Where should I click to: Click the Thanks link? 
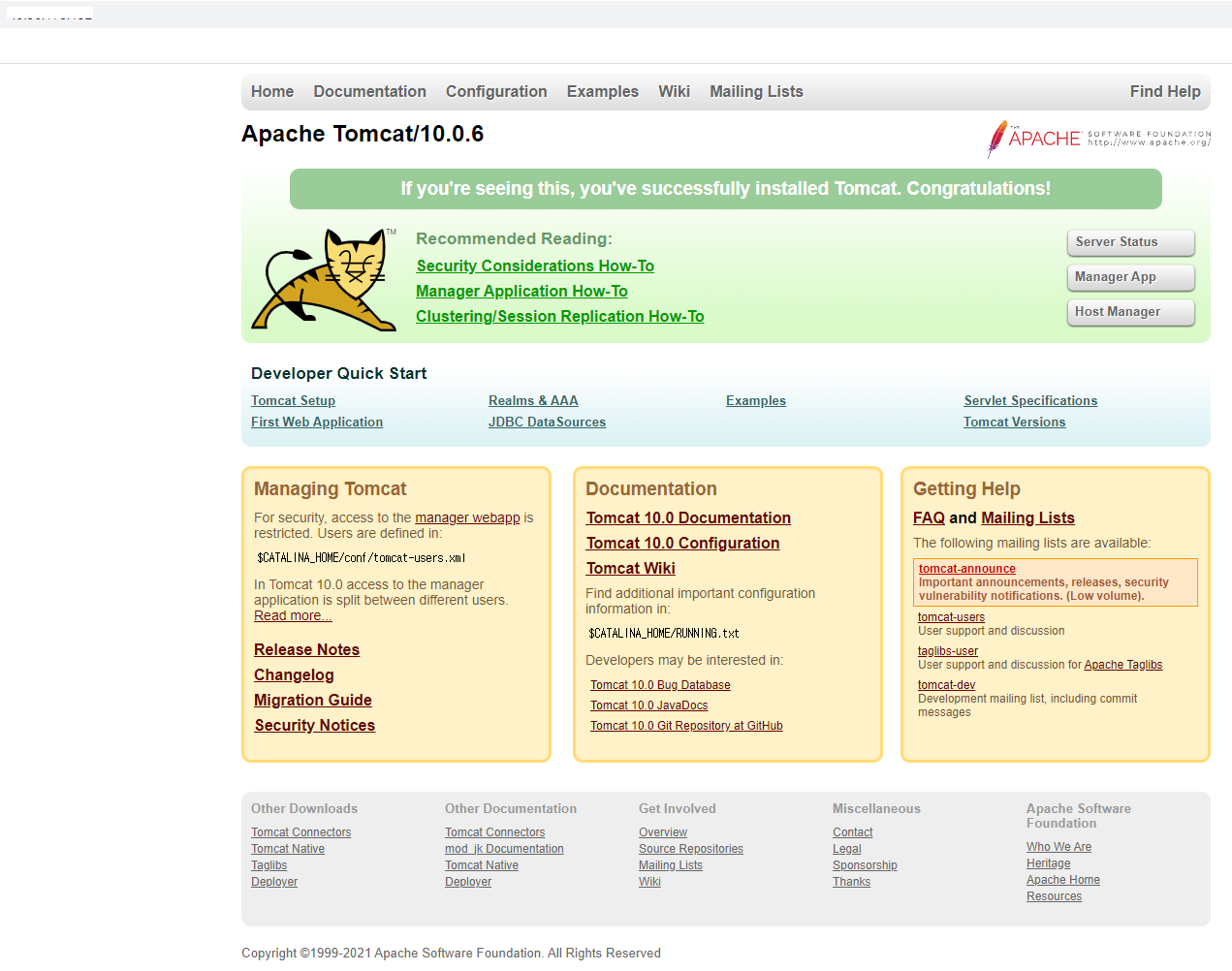click(x=851, y=882)
